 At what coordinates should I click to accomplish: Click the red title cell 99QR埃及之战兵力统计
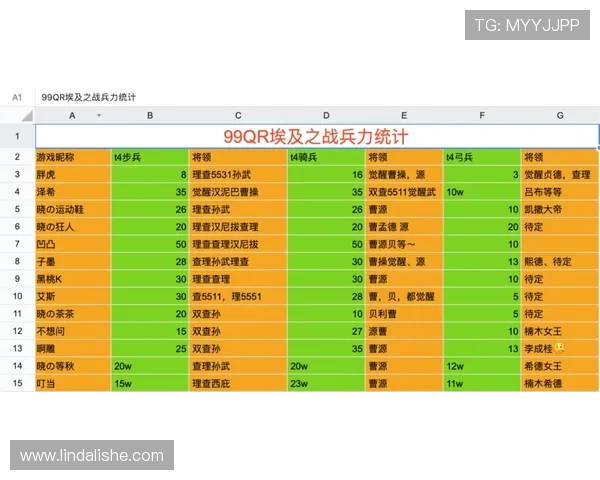tap(316, 136)
